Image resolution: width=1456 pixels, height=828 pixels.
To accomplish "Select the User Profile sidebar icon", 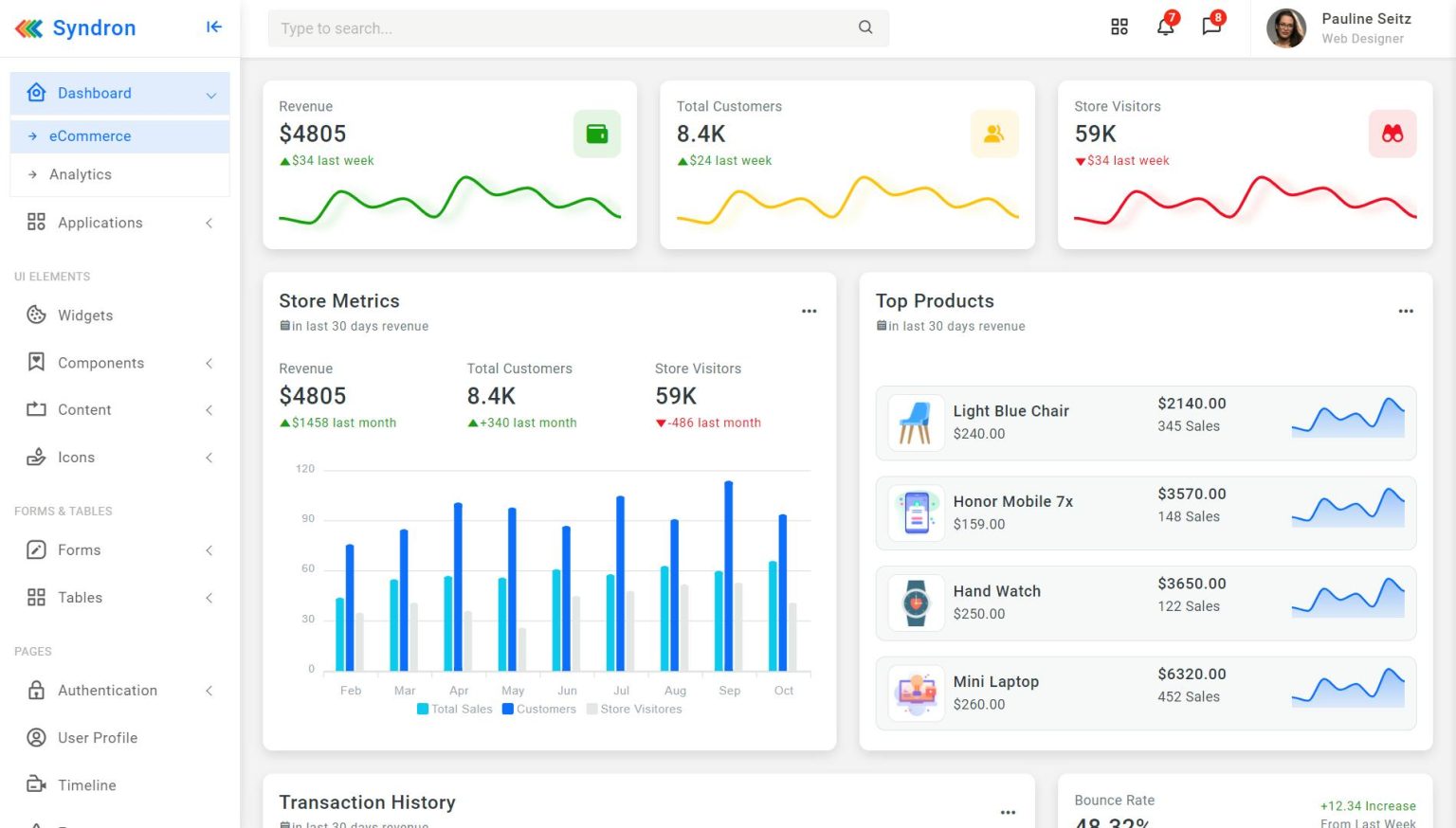I will click(x=35, y=737).
